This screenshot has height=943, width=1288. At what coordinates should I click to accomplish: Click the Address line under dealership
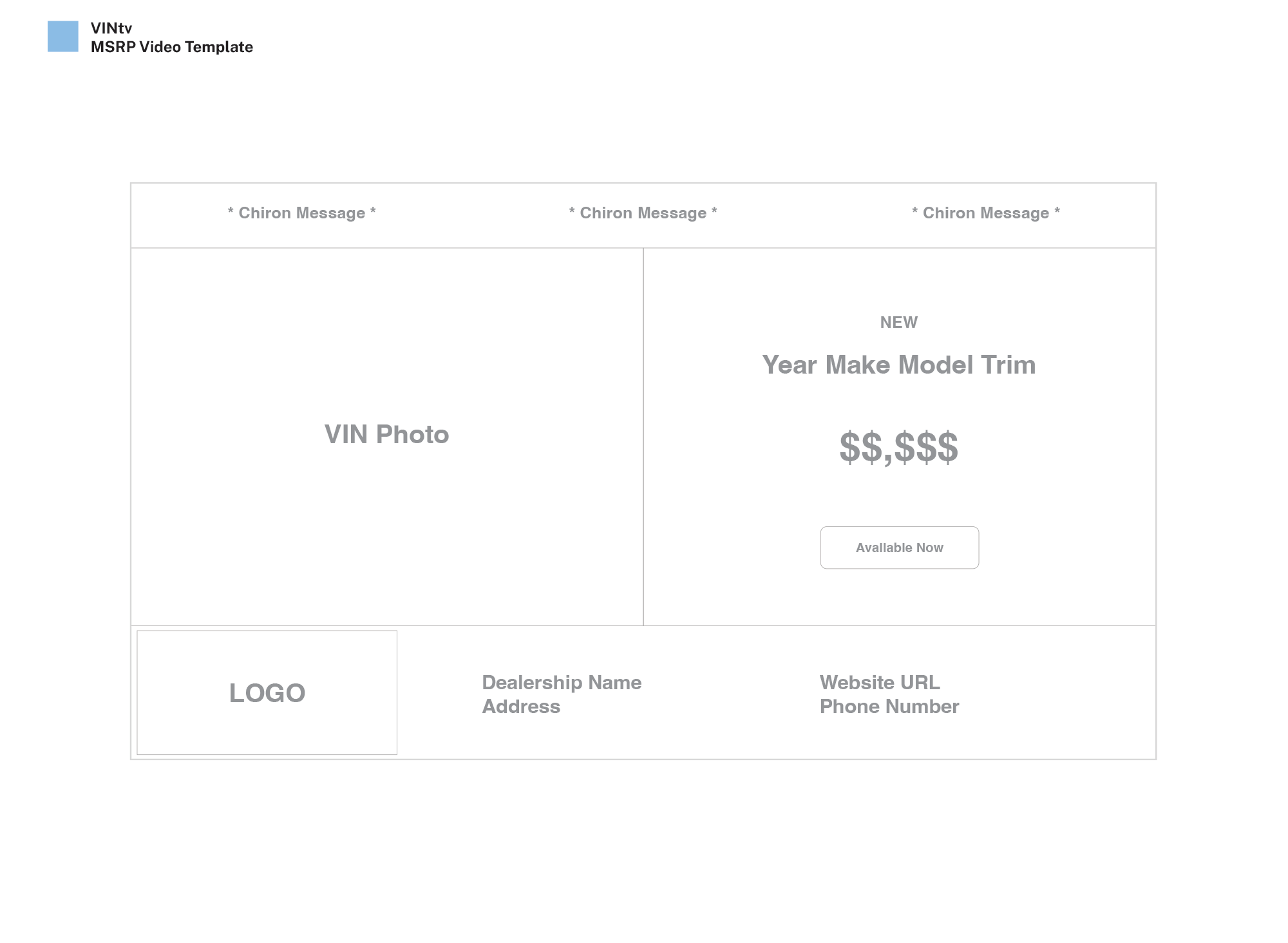521,707
